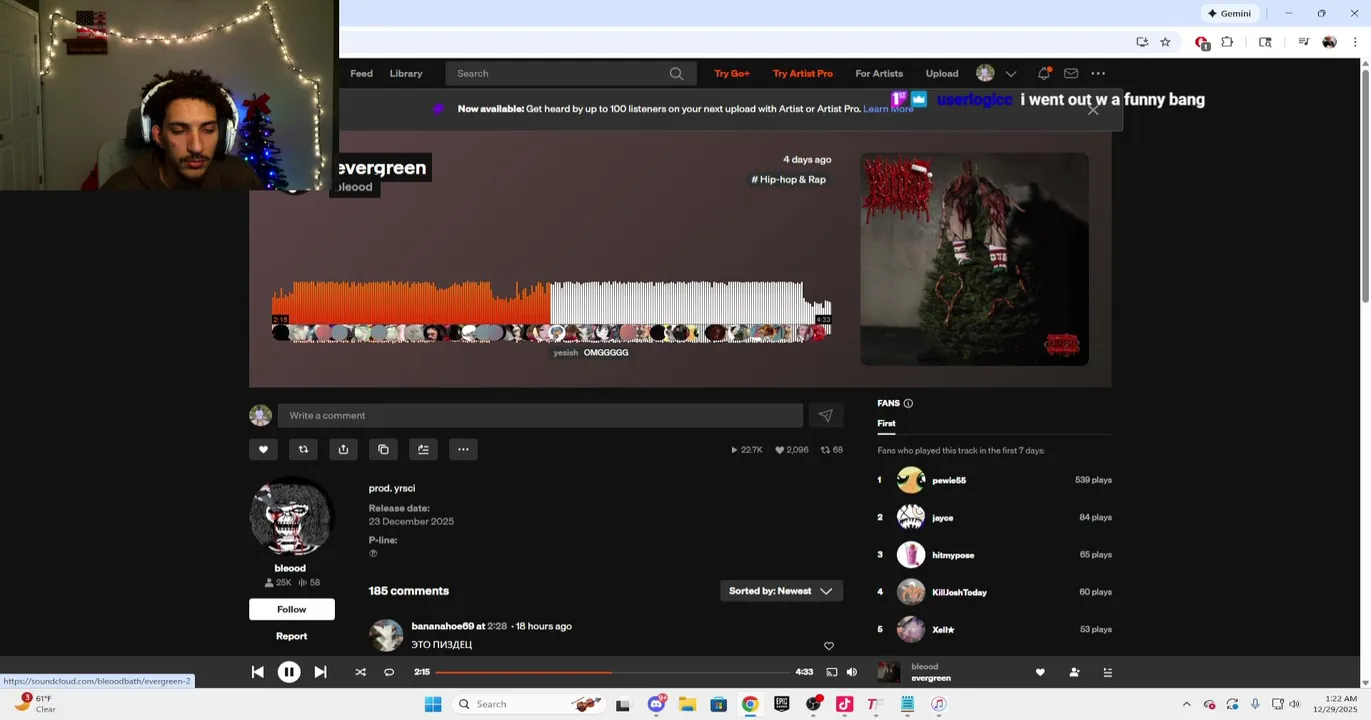Image resolution: width=1371 pixels, height=720 pixels.
Task: Open the For Artists page
Action: 879,73
